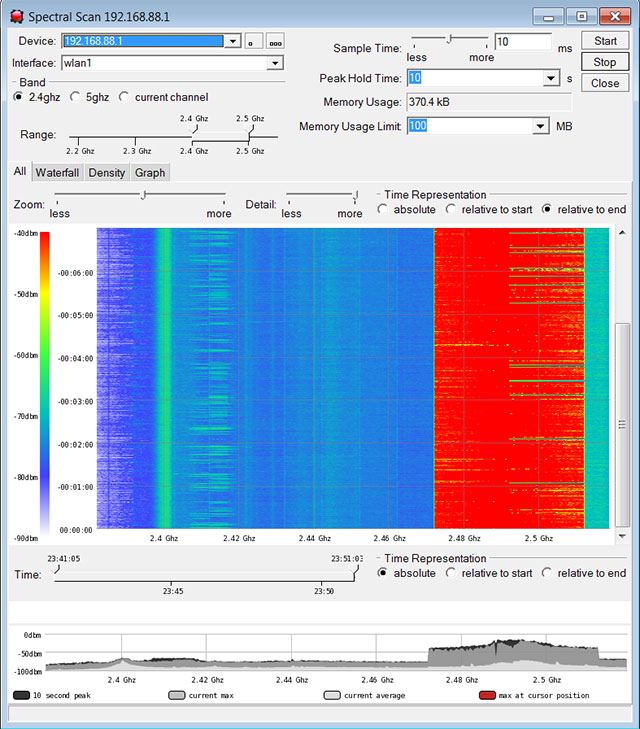The image size is (640, 729).
Task: Click the Start button
Action: (605, 41)
